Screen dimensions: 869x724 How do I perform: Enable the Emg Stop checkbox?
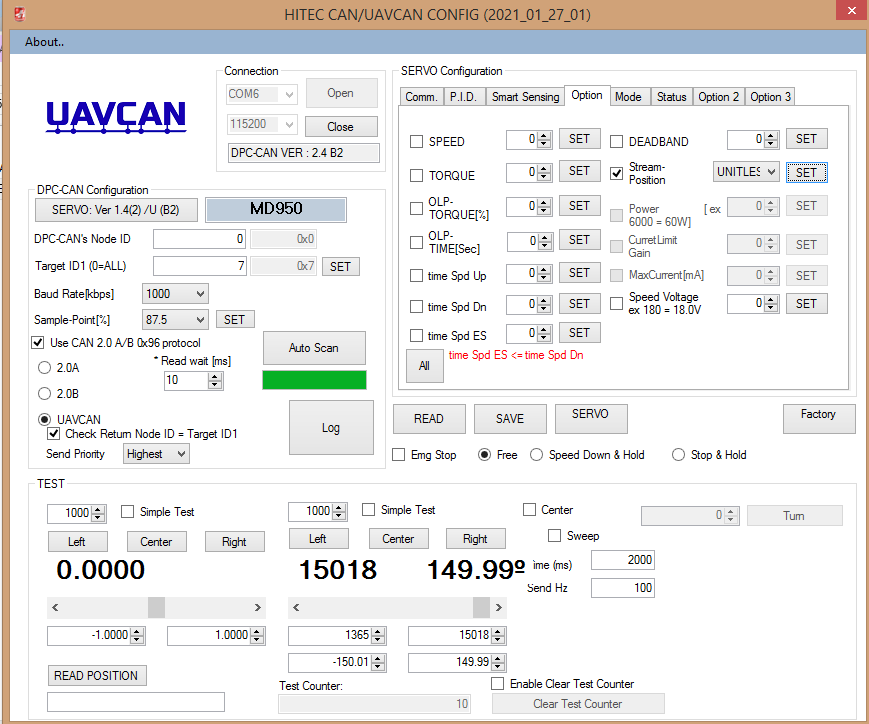click(x=398, y=455)
